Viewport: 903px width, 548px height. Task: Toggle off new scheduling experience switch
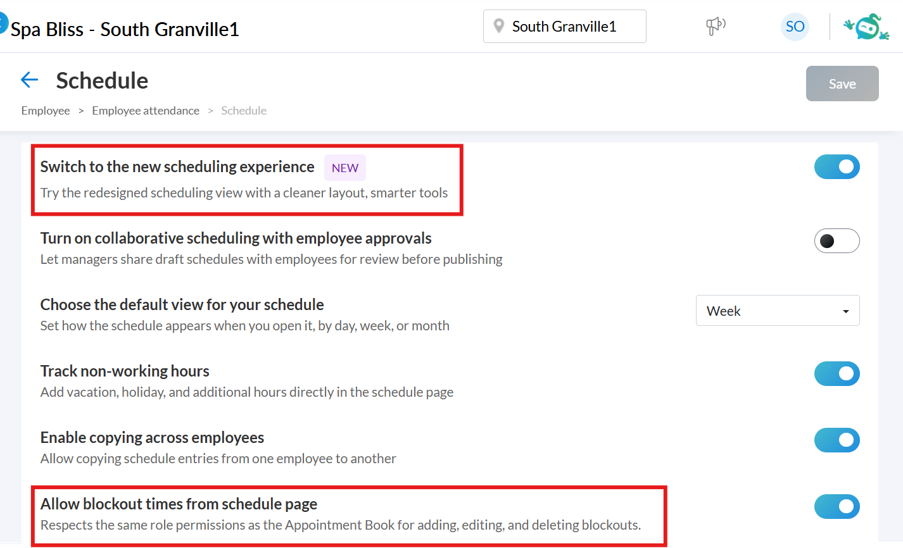(837, 167)
